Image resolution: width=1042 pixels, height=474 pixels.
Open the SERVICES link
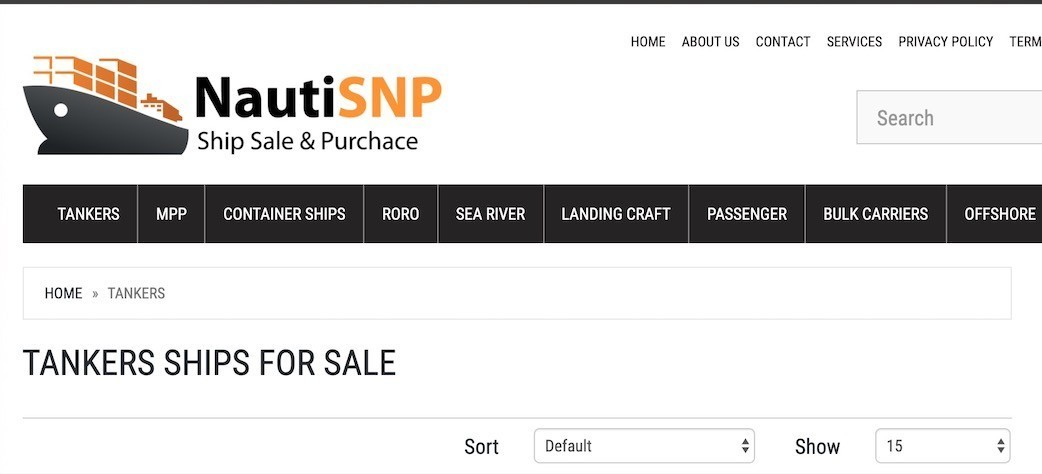pos(855,42)
